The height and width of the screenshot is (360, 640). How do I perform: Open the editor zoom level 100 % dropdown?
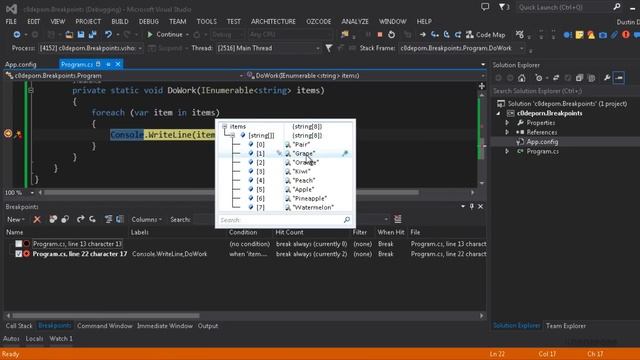[x=32, y=192]
